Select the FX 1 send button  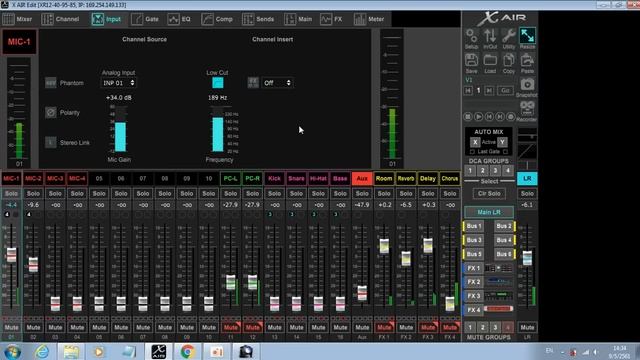pyautogui.click(x=473, y=268)
